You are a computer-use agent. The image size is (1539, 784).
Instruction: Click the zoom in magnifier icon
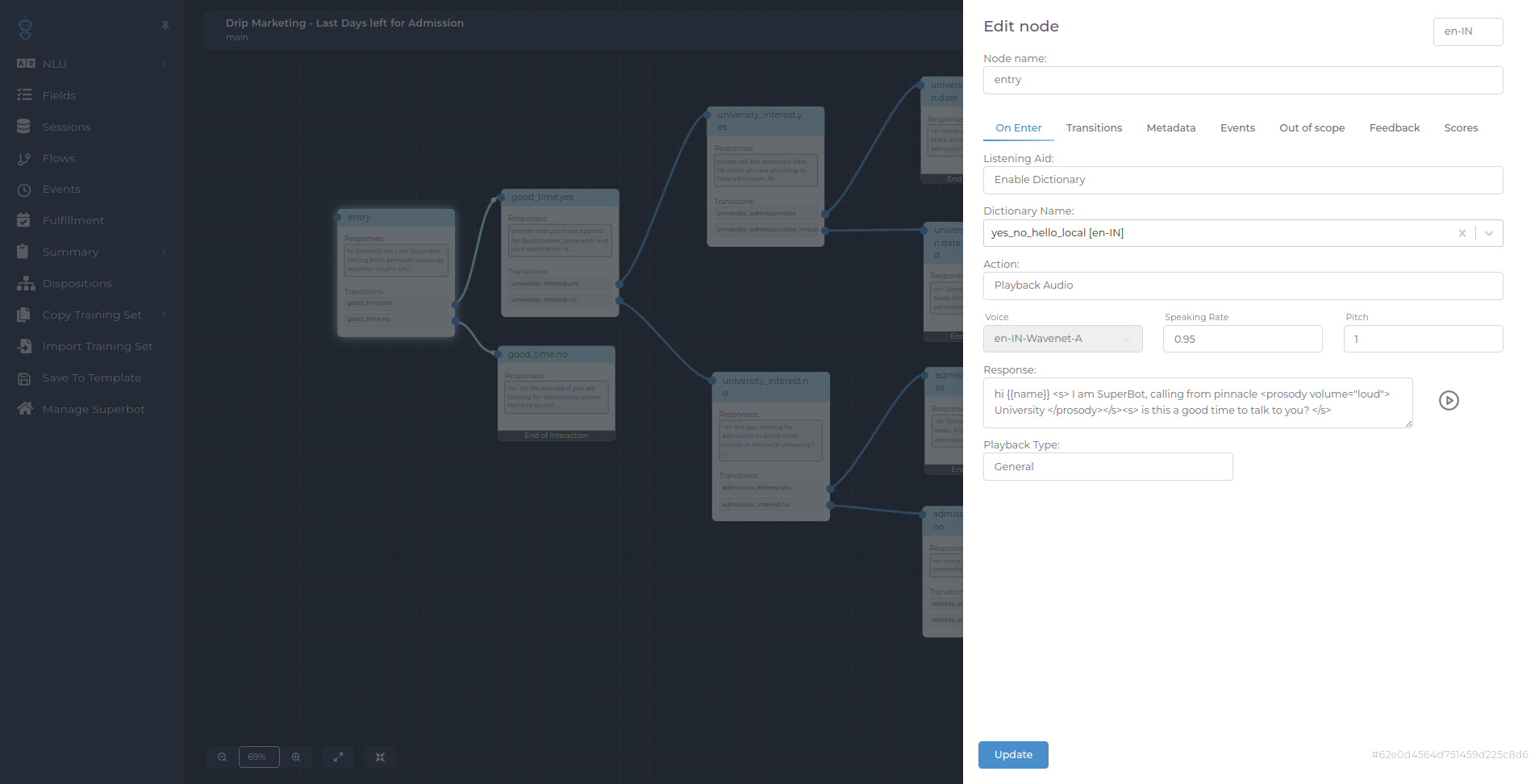[x=296, y=757]
